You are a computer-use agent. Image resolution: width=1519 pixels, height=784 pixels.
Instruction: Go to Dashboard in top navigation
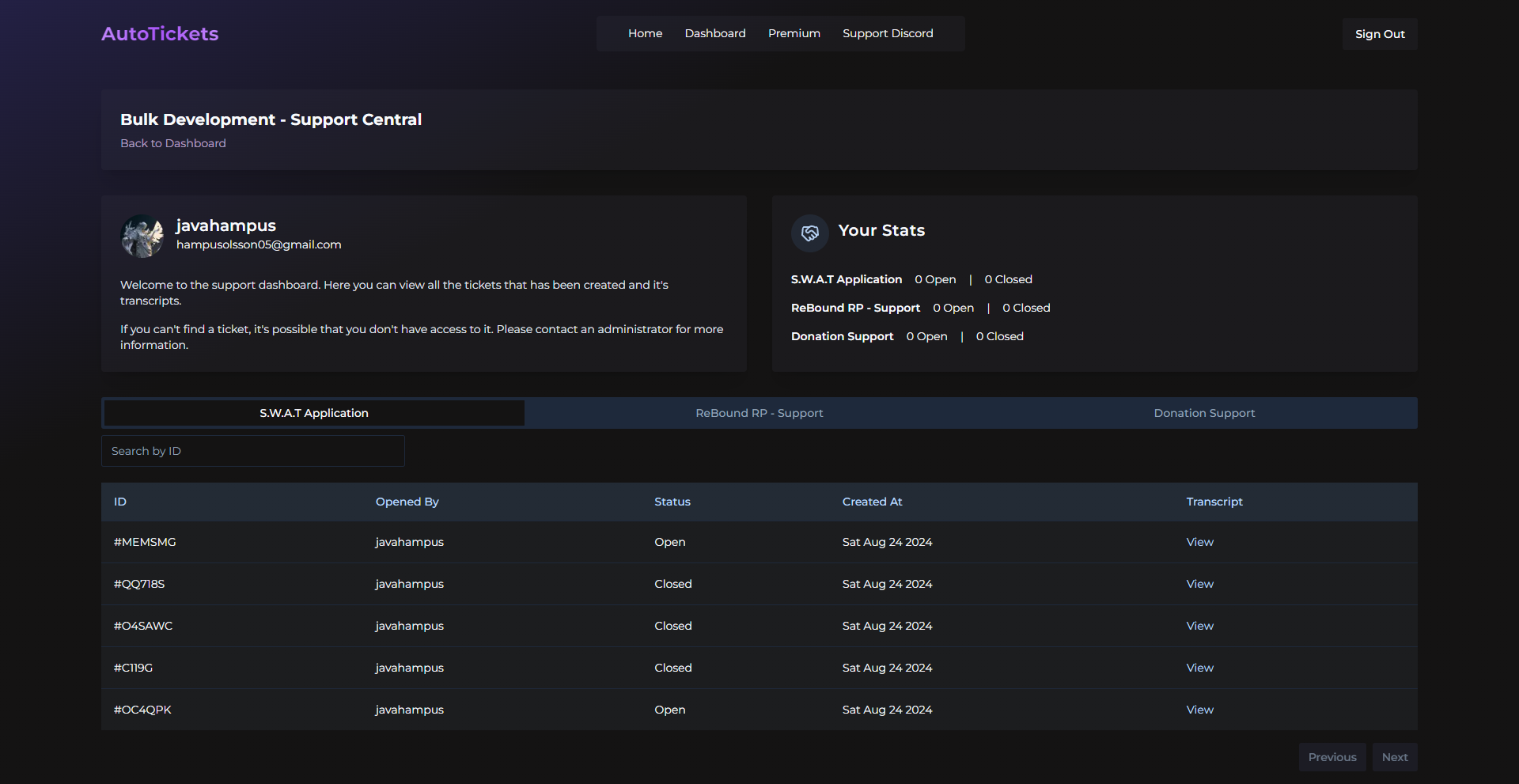(x=714, y=33)
